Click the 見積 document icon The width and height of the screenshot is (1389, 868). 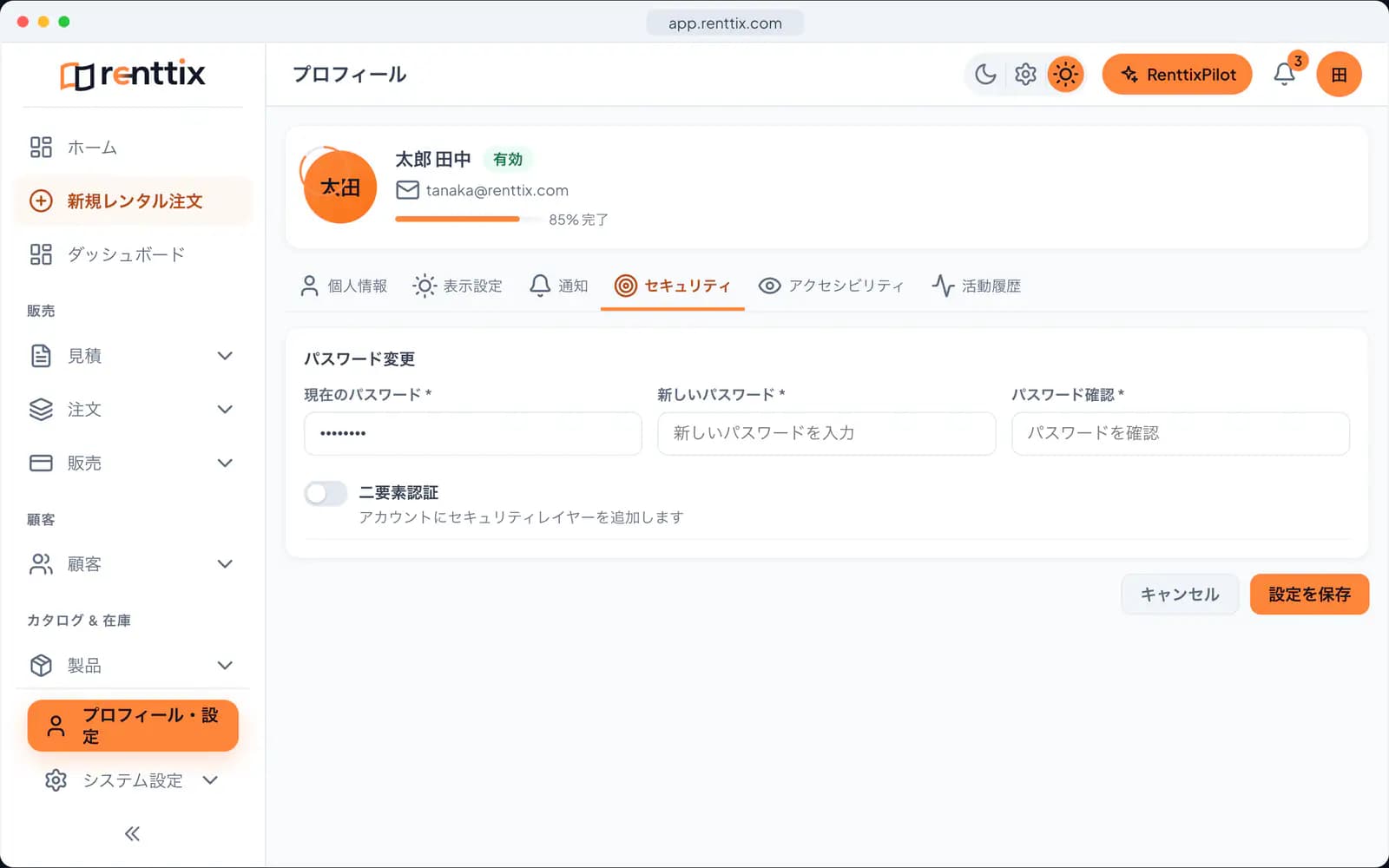pyautogui.click(x=41, y=356)
